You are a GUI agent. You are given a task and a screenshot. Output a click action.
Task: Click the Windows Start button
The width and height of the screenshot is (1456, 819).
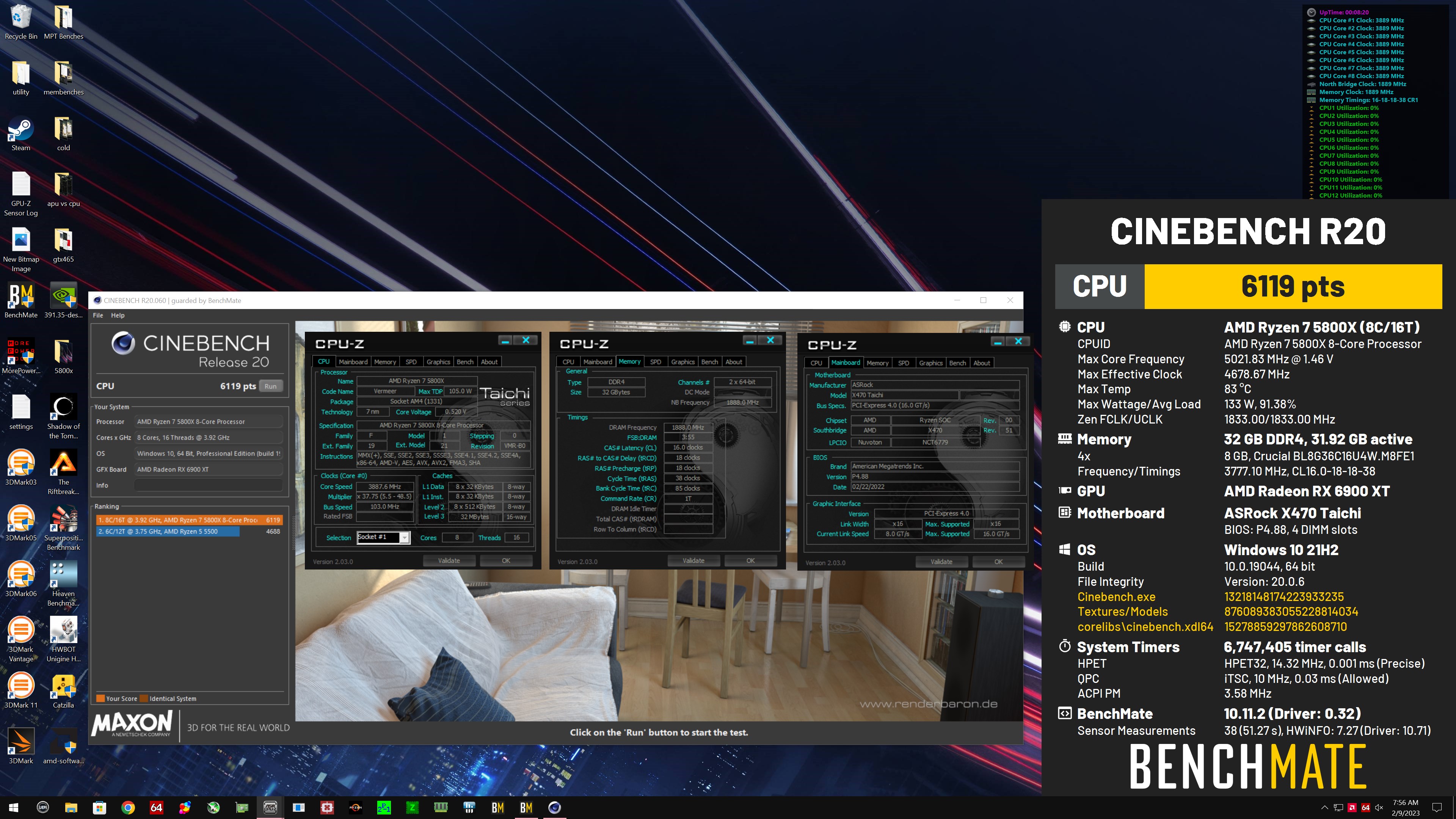click(14, 807)
